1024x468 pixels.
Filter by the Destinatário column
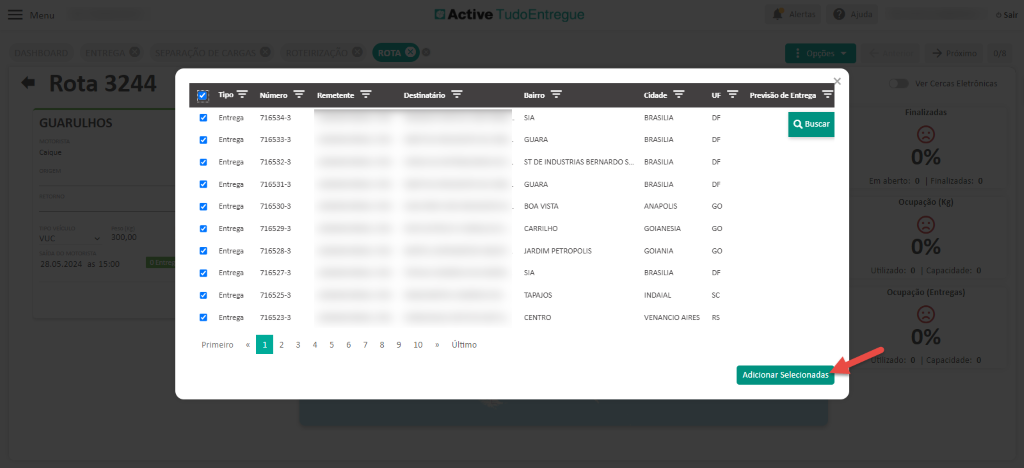(x=457, y=95)
